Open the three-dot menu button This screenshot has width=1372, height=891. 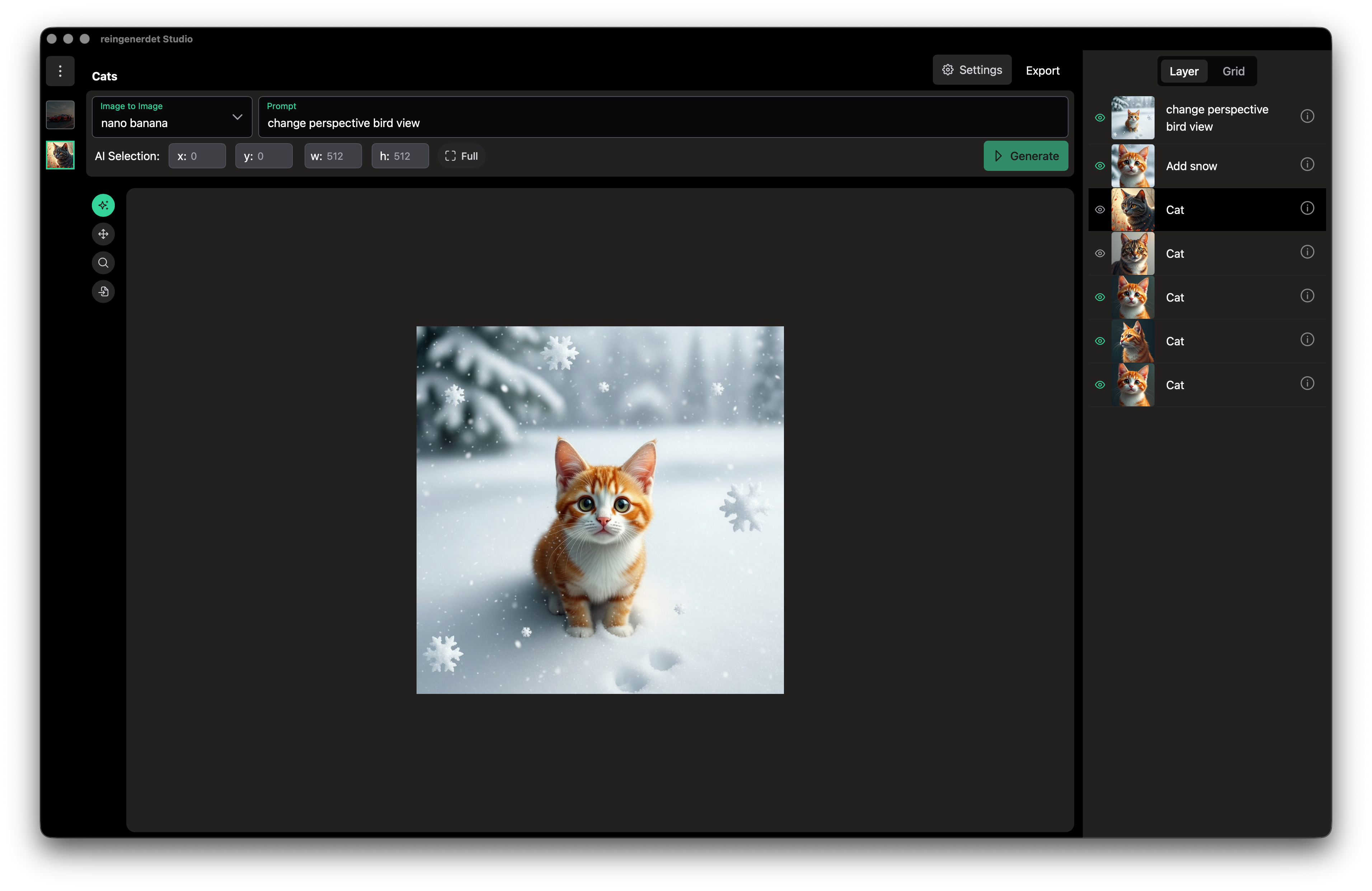[x=60, y=71]
